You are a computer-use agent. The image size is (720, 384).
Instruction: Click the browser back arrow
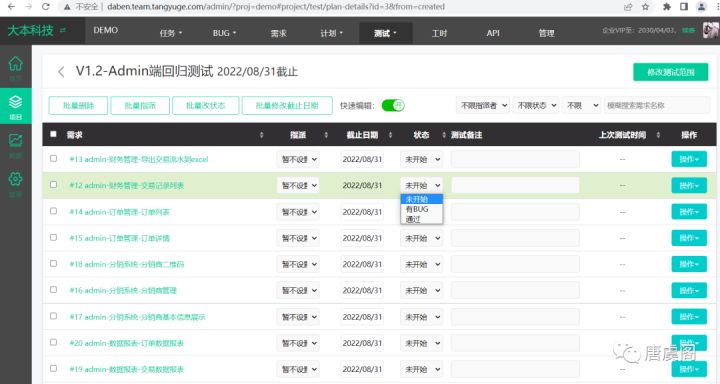[x=11, y=6]
